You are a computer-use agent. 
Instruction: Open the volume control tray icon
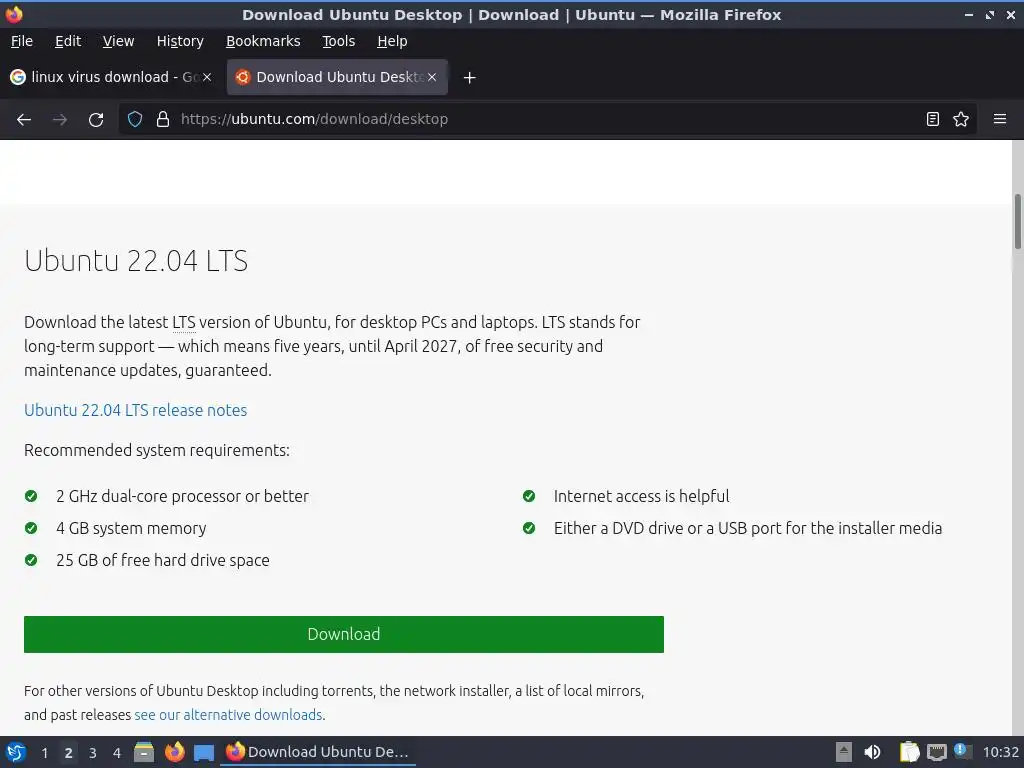872,752
